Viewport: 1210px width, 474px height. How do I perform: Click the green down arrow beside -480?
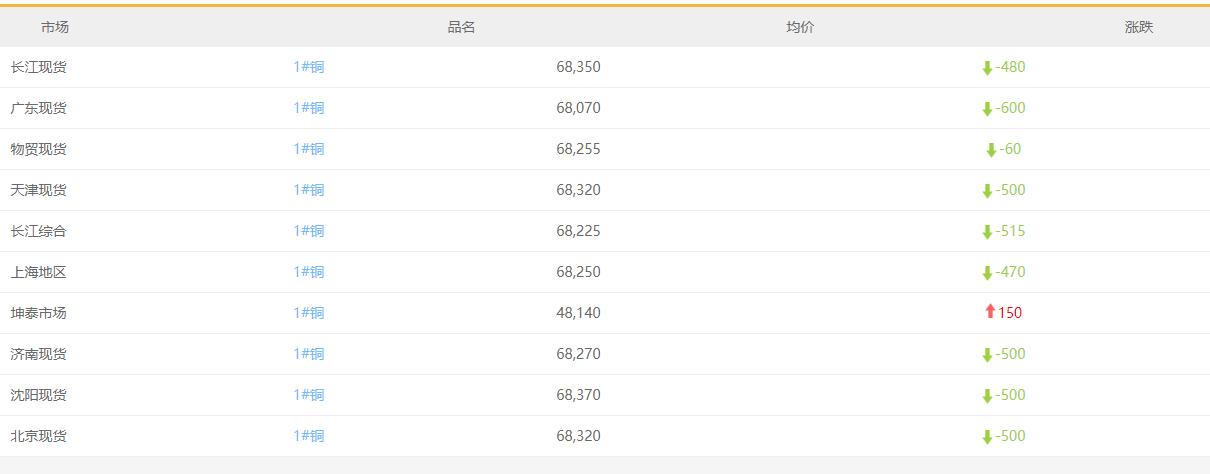(x=987, y=68)
